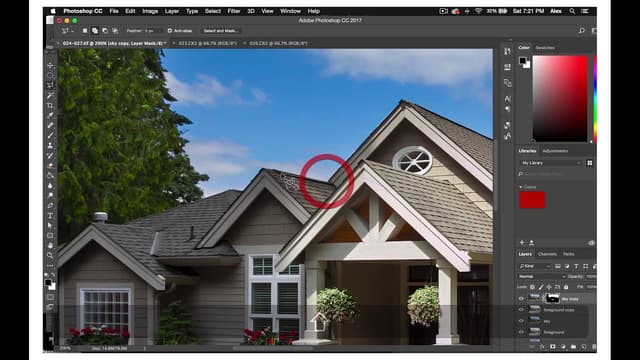Select the Path Selection tool
The image size is (640, 360).
[x=50, y=225]
